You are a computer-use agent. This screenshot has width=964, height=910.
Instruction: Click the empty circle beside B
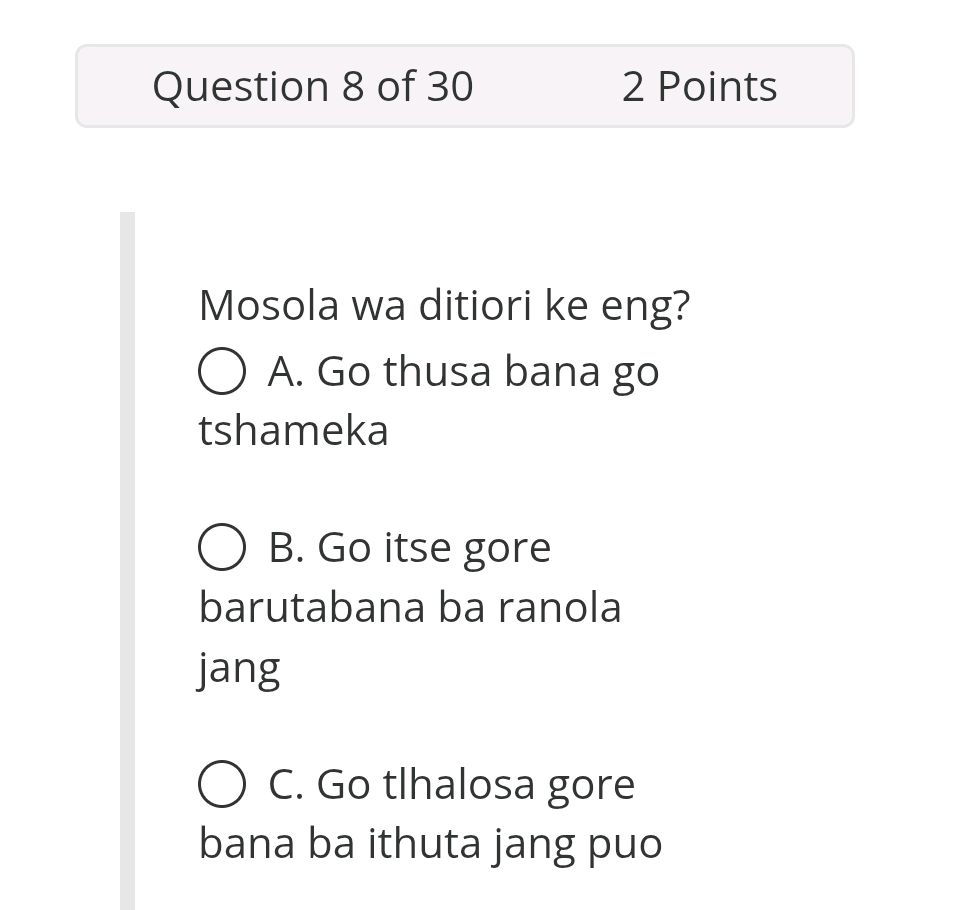(x=222, y=546)
